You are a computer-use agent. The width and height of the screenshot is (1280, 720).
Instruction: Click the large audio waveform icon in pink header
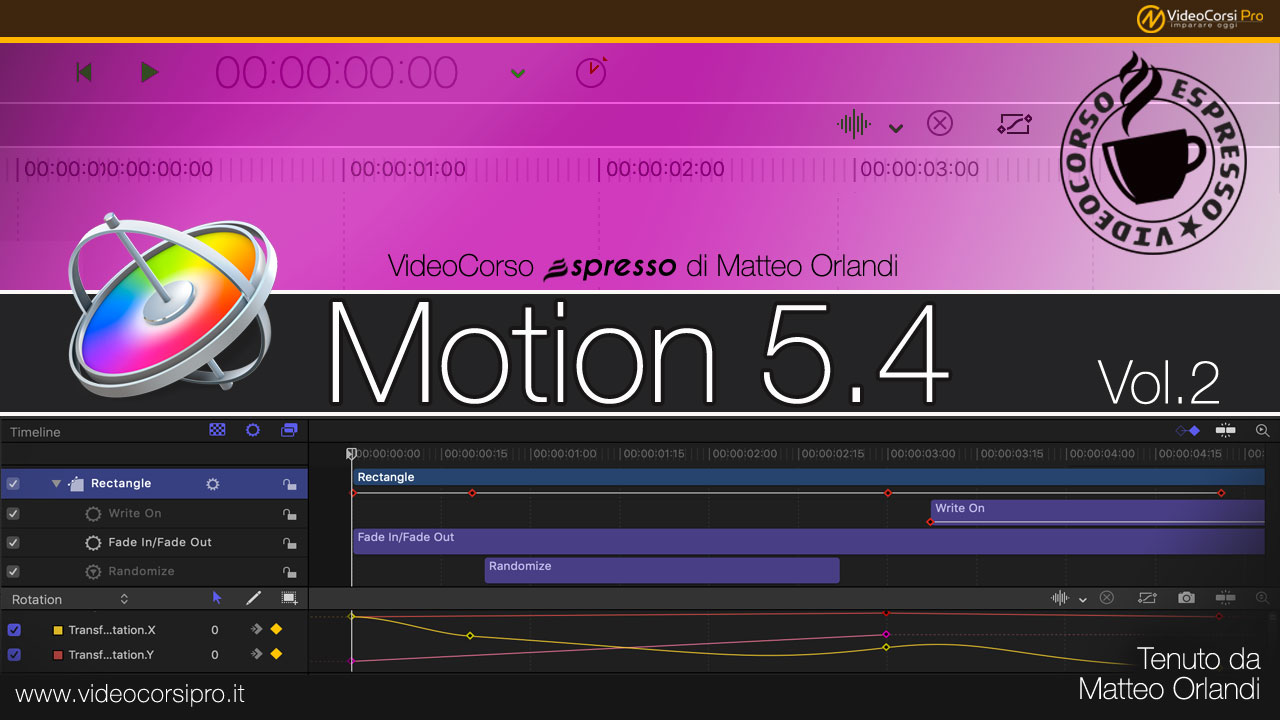coord(854,124)
